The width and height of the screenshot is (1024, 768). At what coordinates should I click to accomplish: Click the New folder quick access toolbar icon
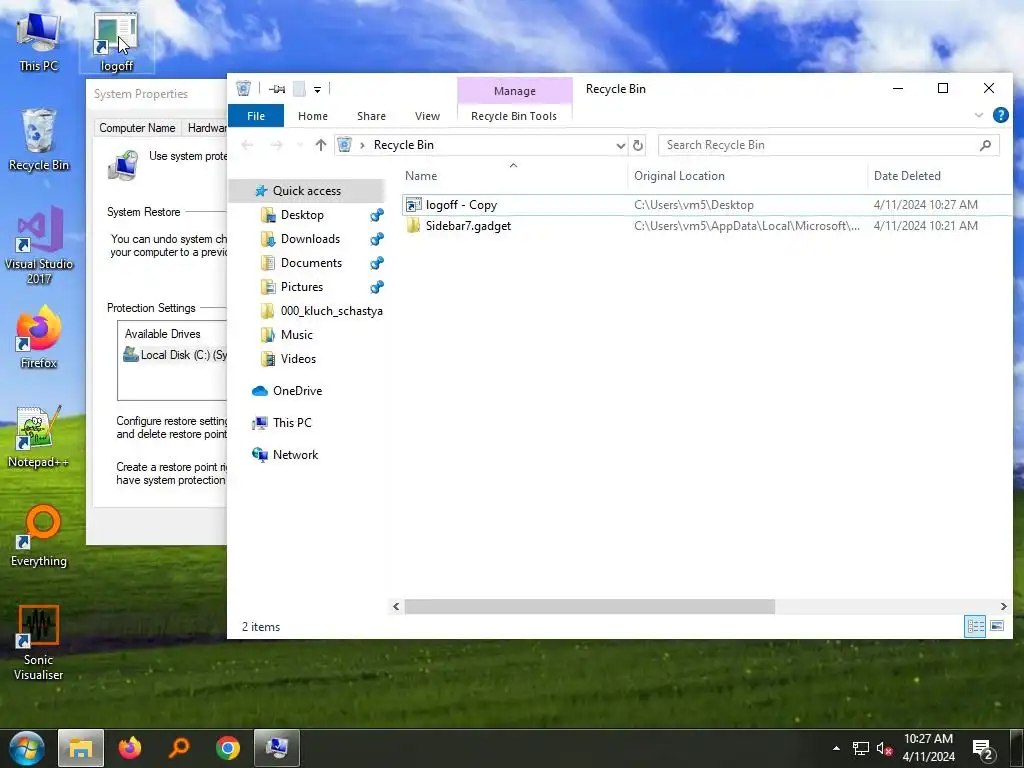299,89
